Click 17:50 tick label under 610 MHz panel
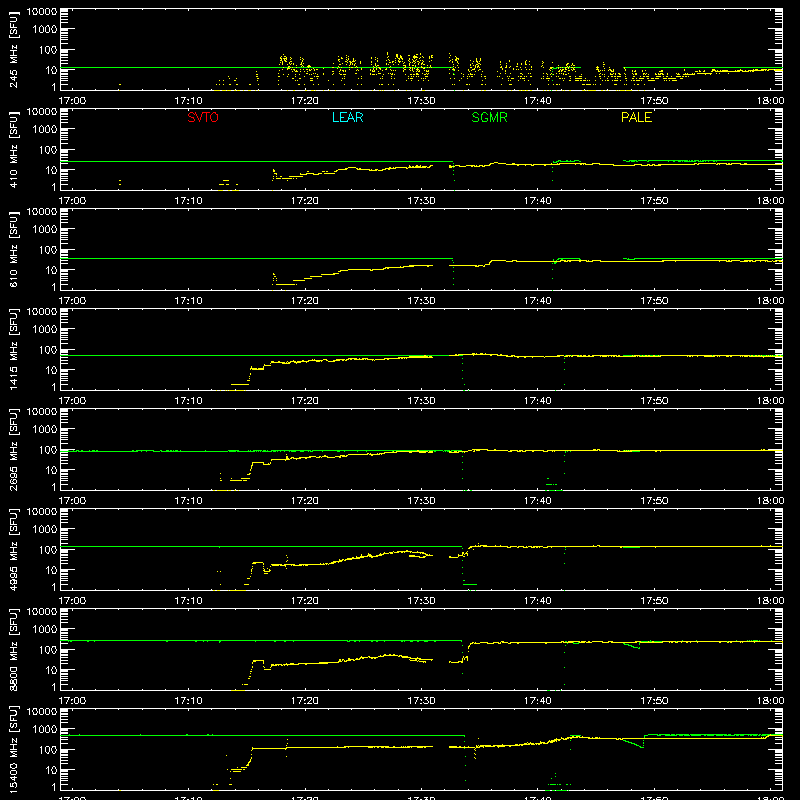800x800 pixels. [654, 301]
